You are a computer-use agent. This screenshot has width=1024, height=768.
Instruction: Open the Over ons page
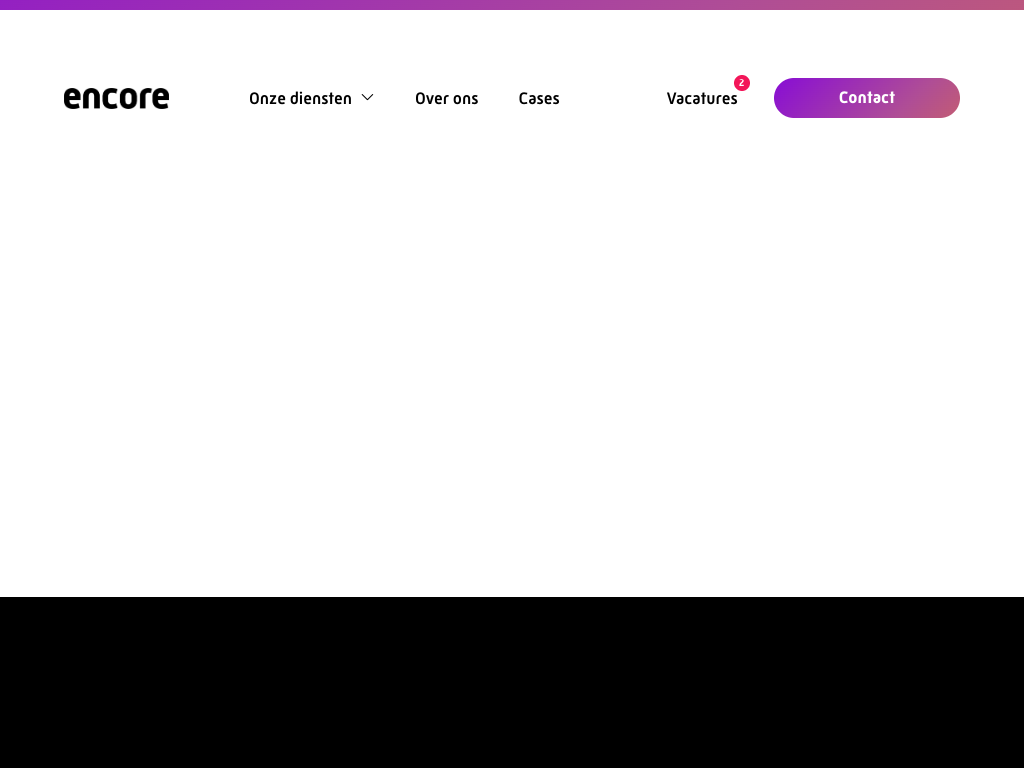click(x=446, y=98)
